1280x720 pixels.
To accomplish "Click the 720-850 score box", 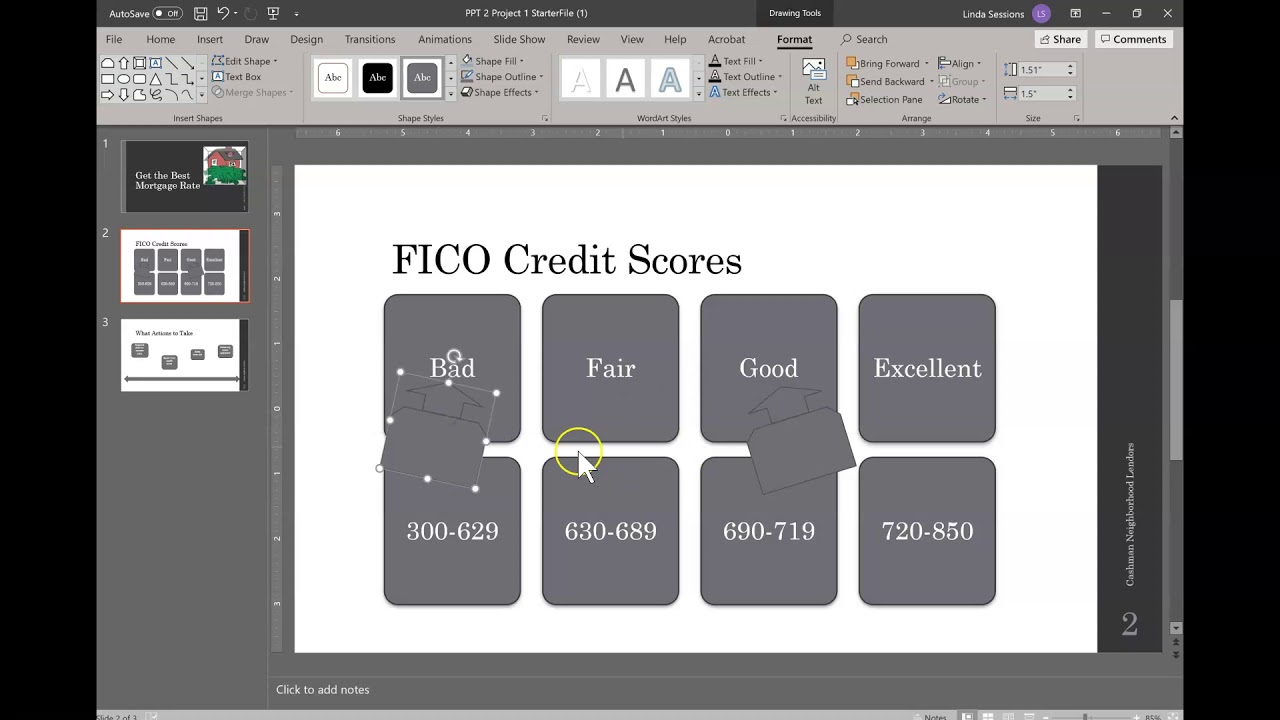I will coord(927,531).
